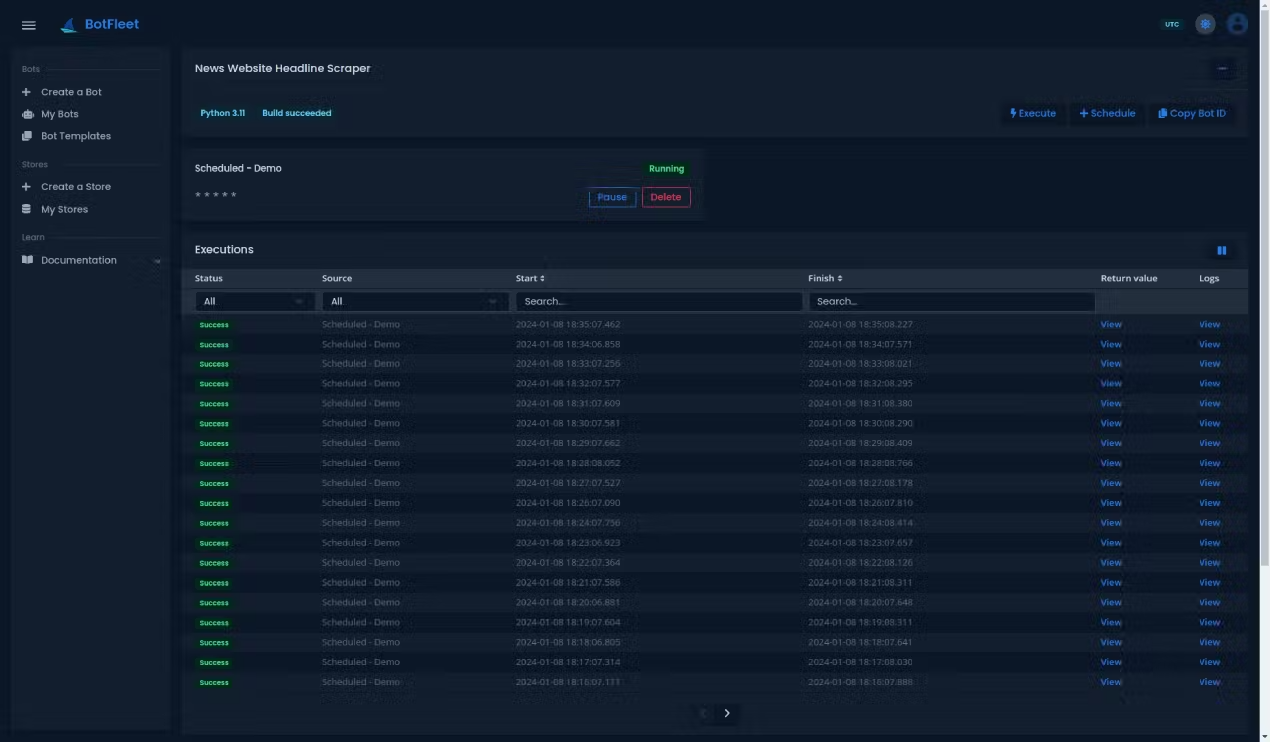View return value for 18:17:07.314 execution

pyautogui.click(x=1111, y=662)
